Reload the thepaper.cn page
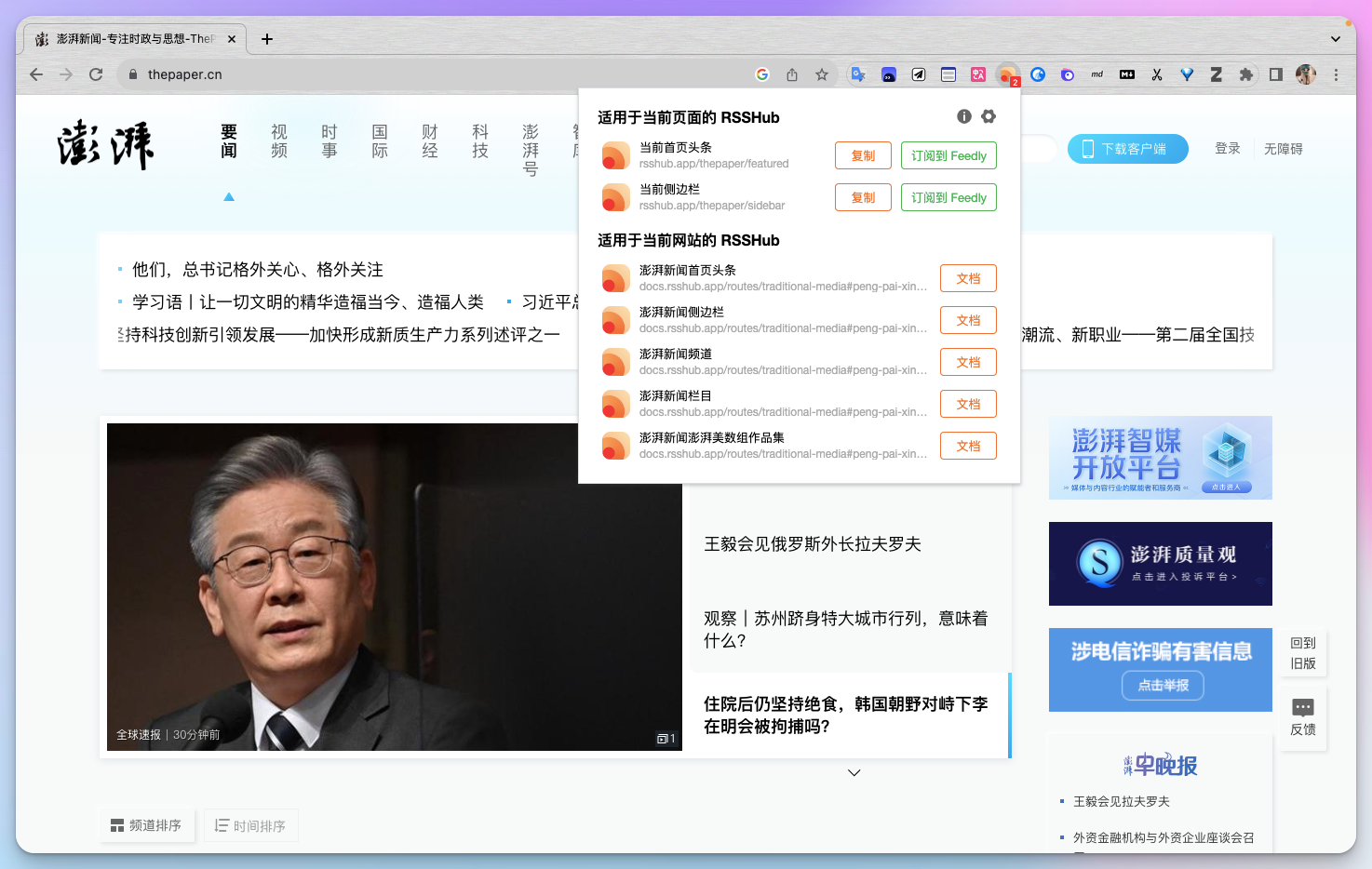1372x869 pixels. click(96, 74)
